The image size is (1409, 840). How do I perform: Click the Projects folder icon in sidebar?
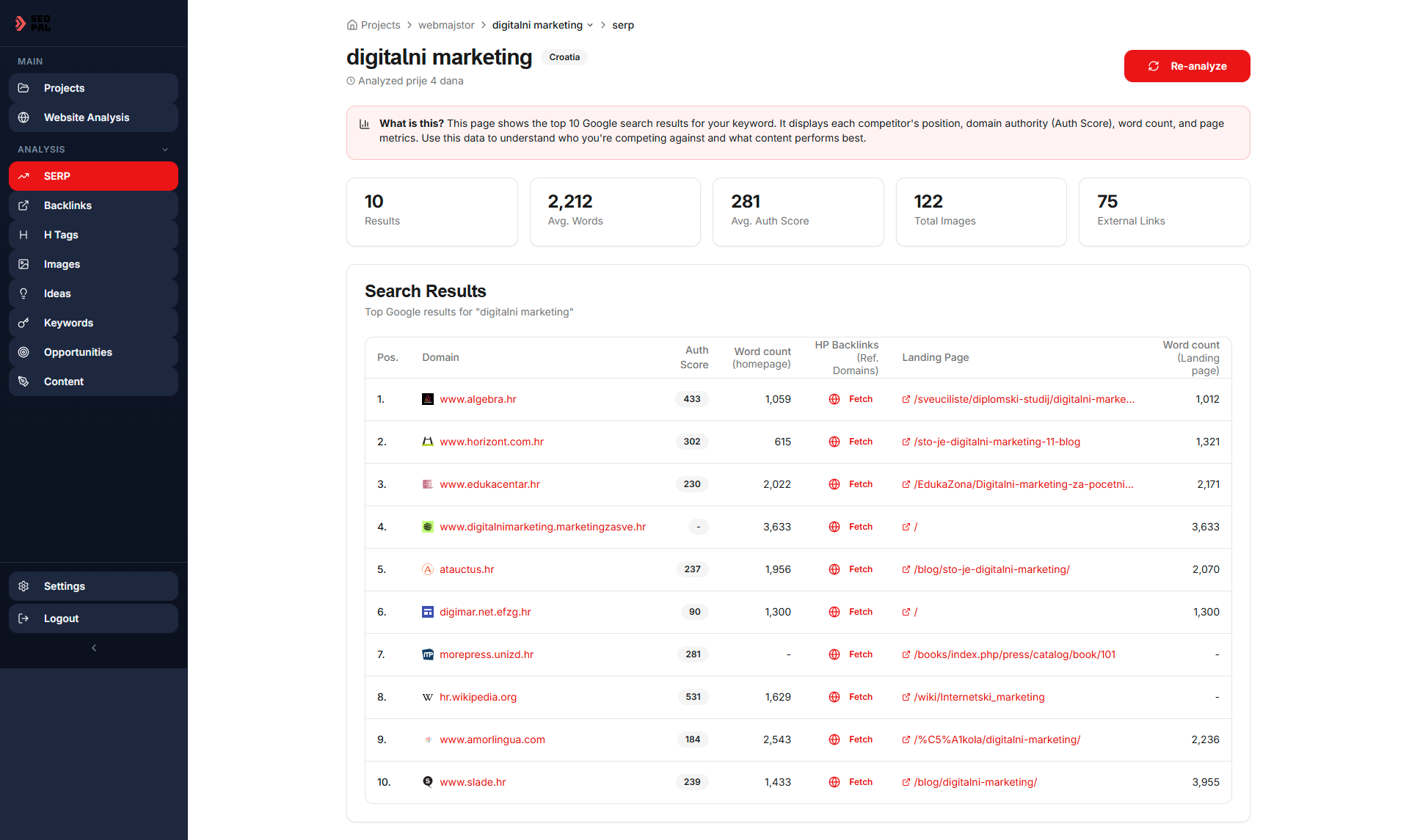point(23,88)
